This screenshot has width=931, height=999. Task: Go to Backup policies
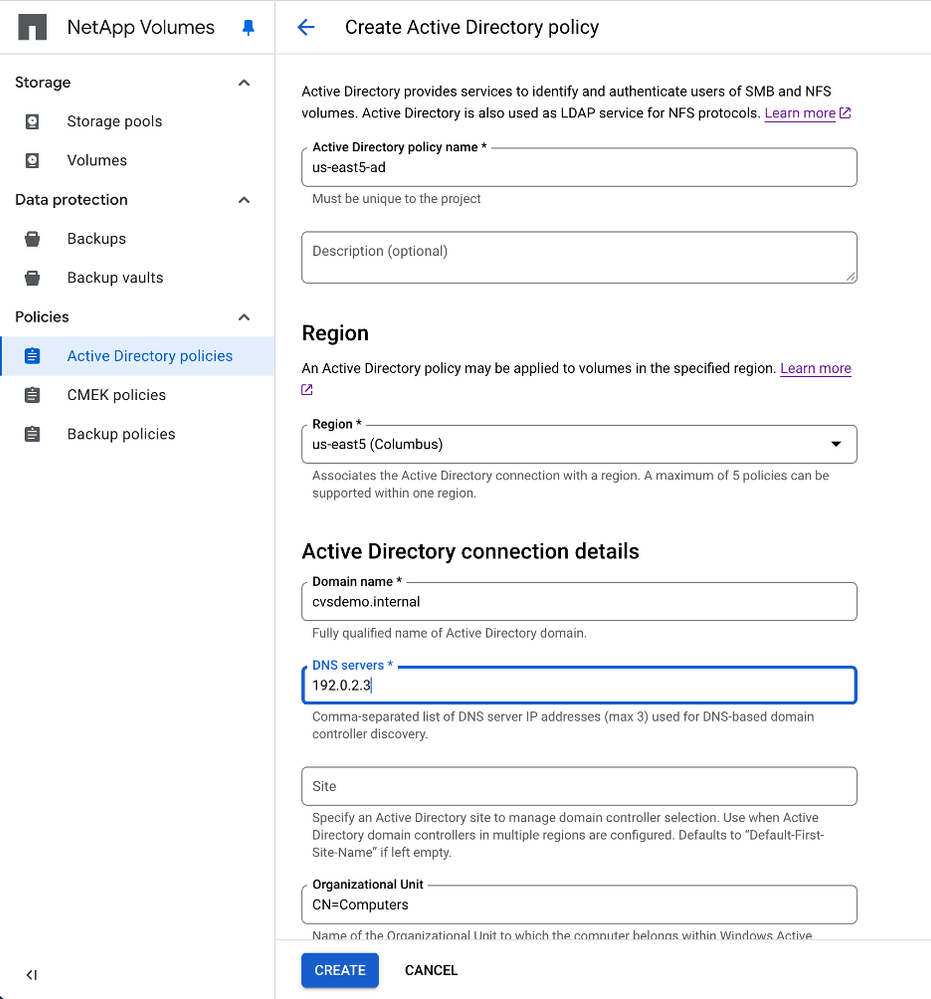[x=121, y=434]
